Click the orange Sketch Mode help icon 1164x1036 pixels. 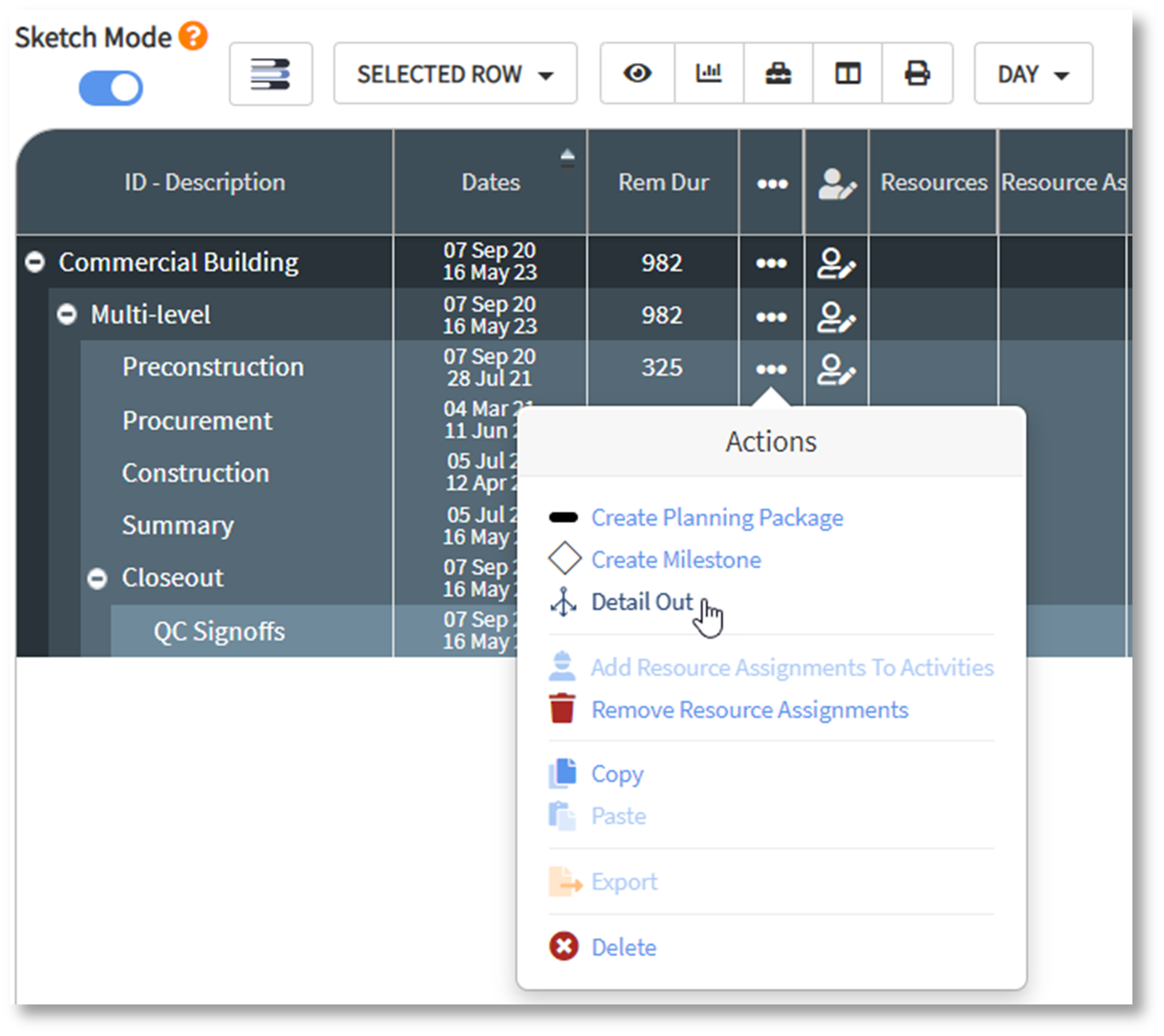(193, 36)
